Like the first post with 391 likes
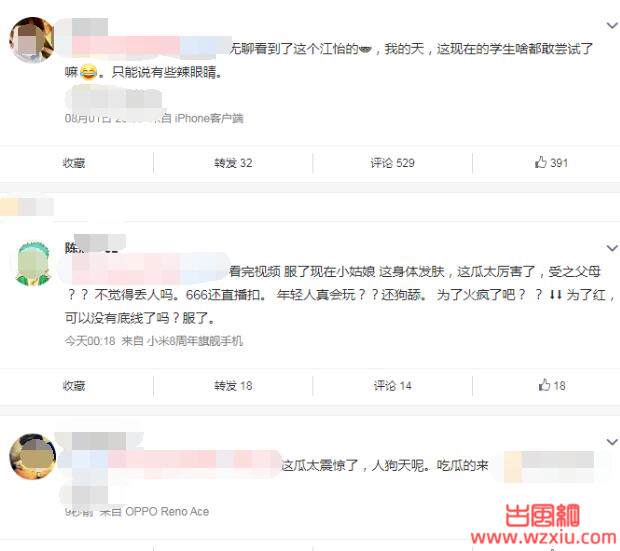The width and height of the screenshot is (620, 551). (x=551, y=163)
